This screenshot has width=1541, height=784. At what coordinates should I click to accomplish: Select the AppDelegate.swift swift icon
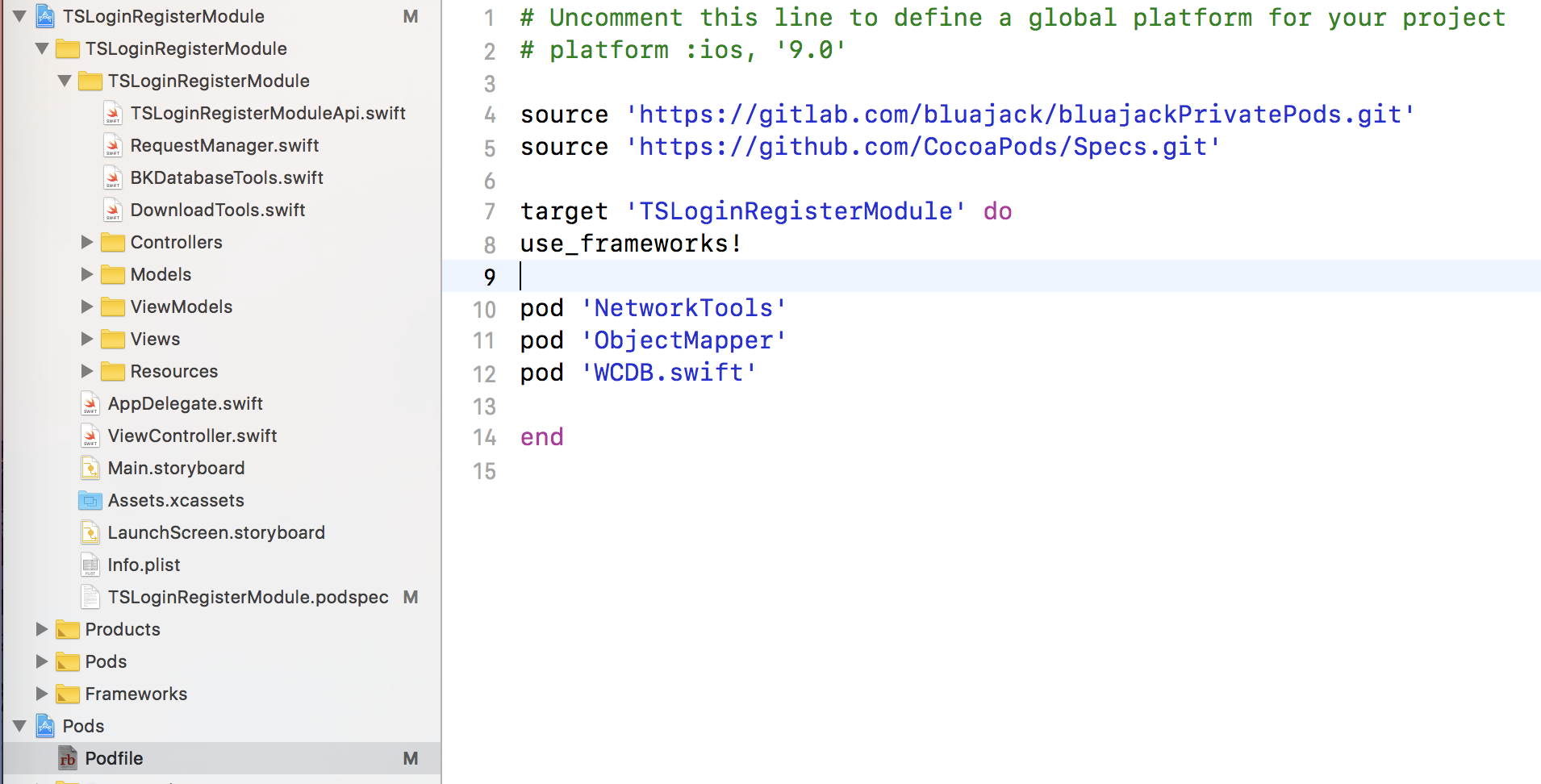[90, 403]
